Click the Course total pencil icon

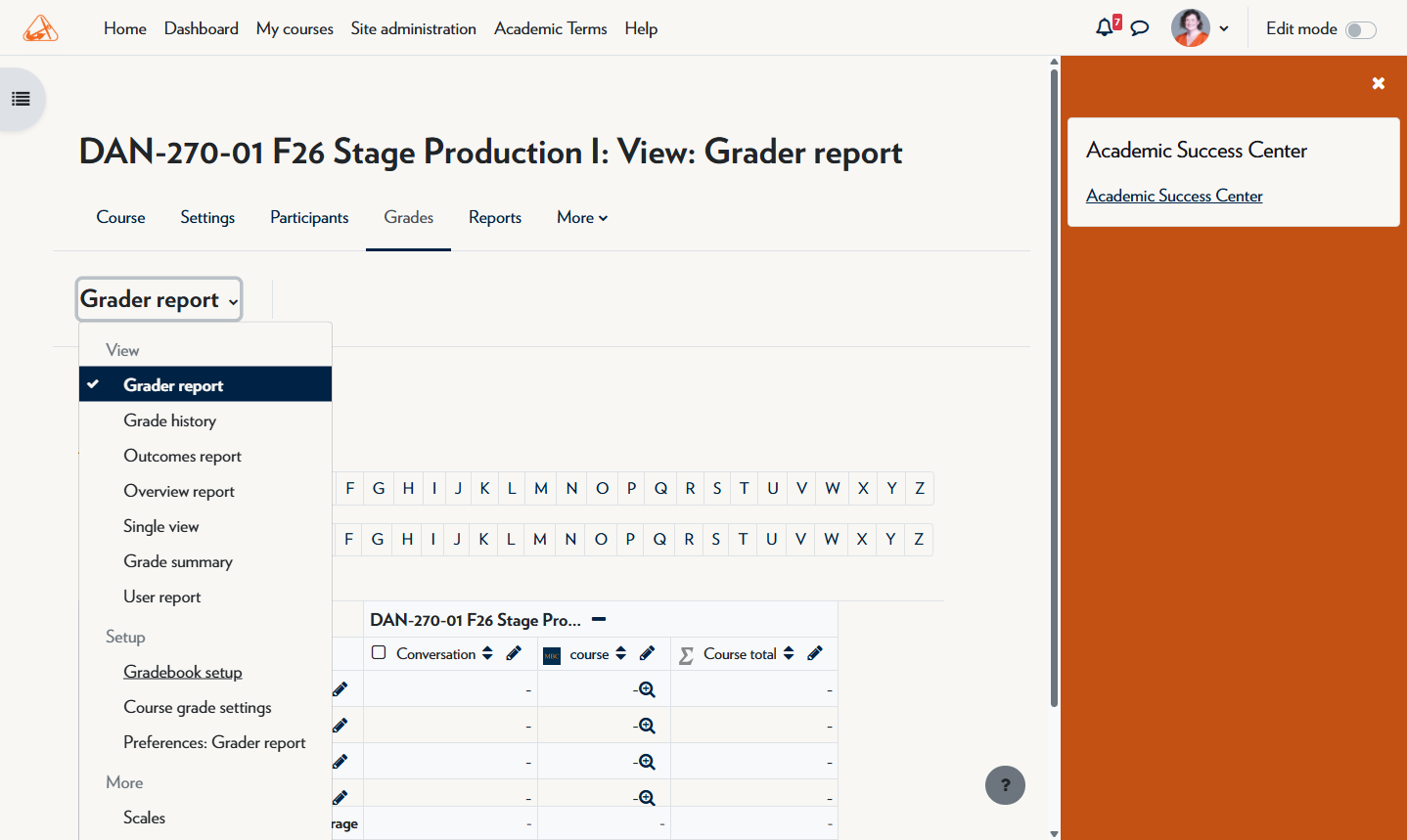pos(815,654)
